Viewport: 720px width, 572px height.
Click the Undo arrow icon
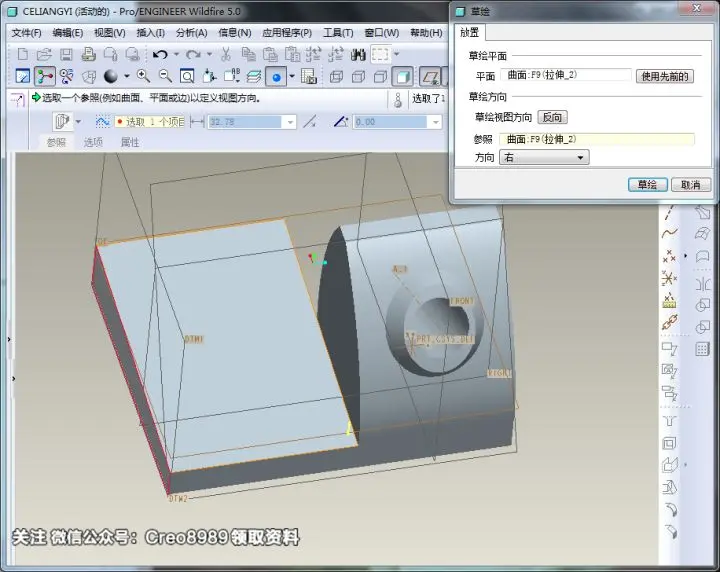[x=160, y=55]
